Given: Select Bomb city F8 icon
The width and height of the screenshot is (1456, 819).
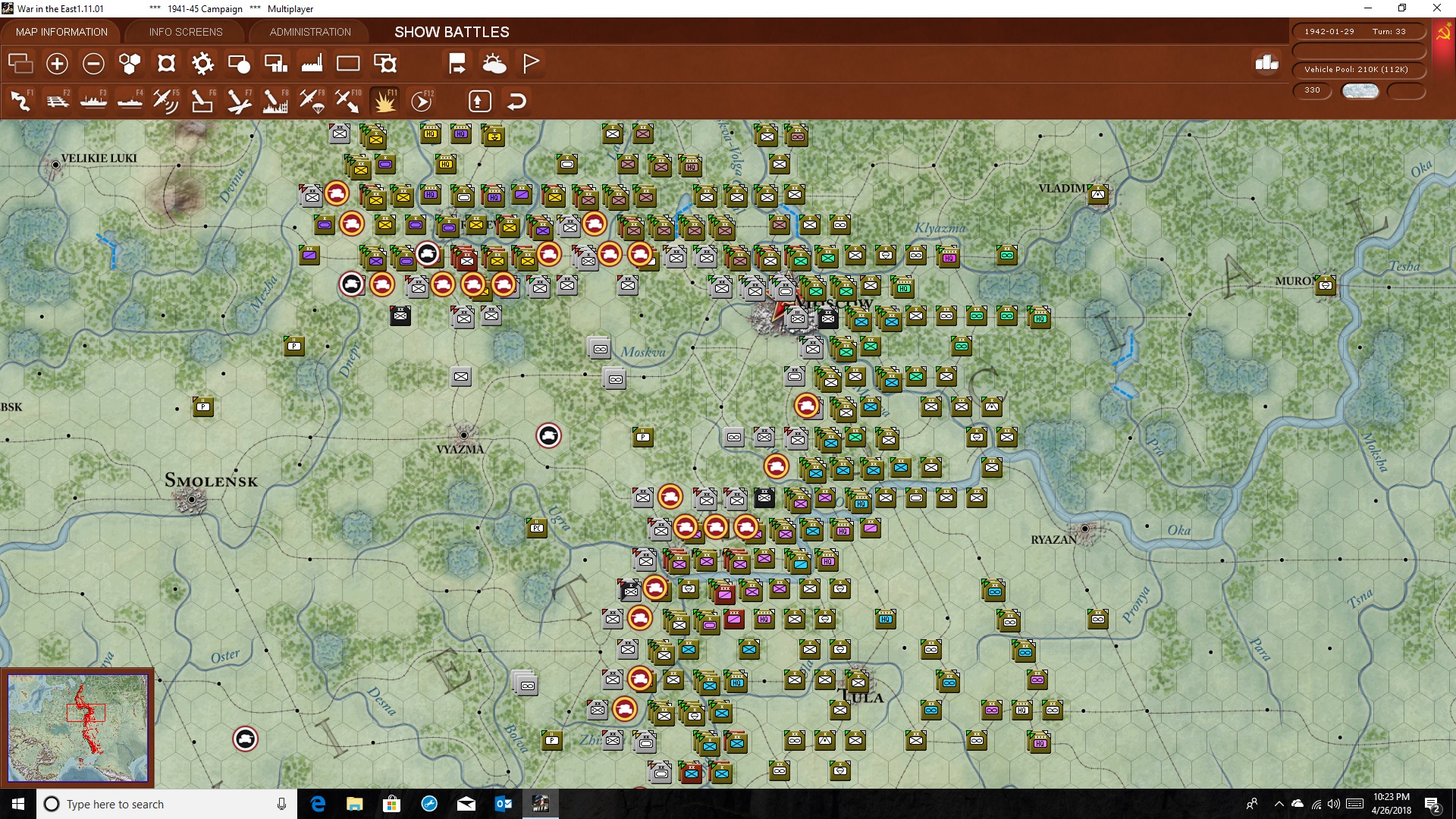Looking at the screenshot, I should click(275, 101).
